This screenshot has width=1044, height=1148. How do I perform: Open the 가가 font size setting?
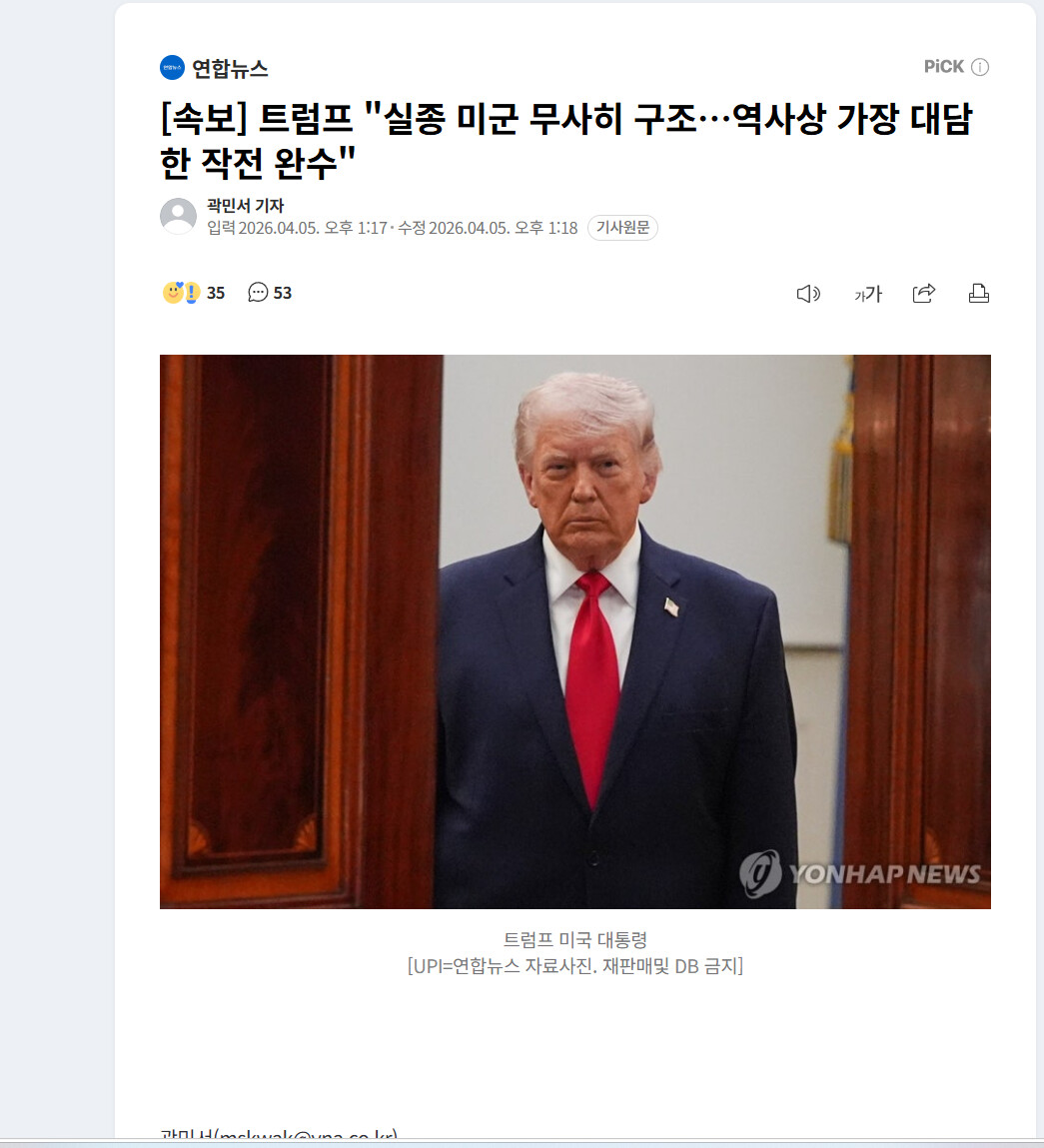868,294
